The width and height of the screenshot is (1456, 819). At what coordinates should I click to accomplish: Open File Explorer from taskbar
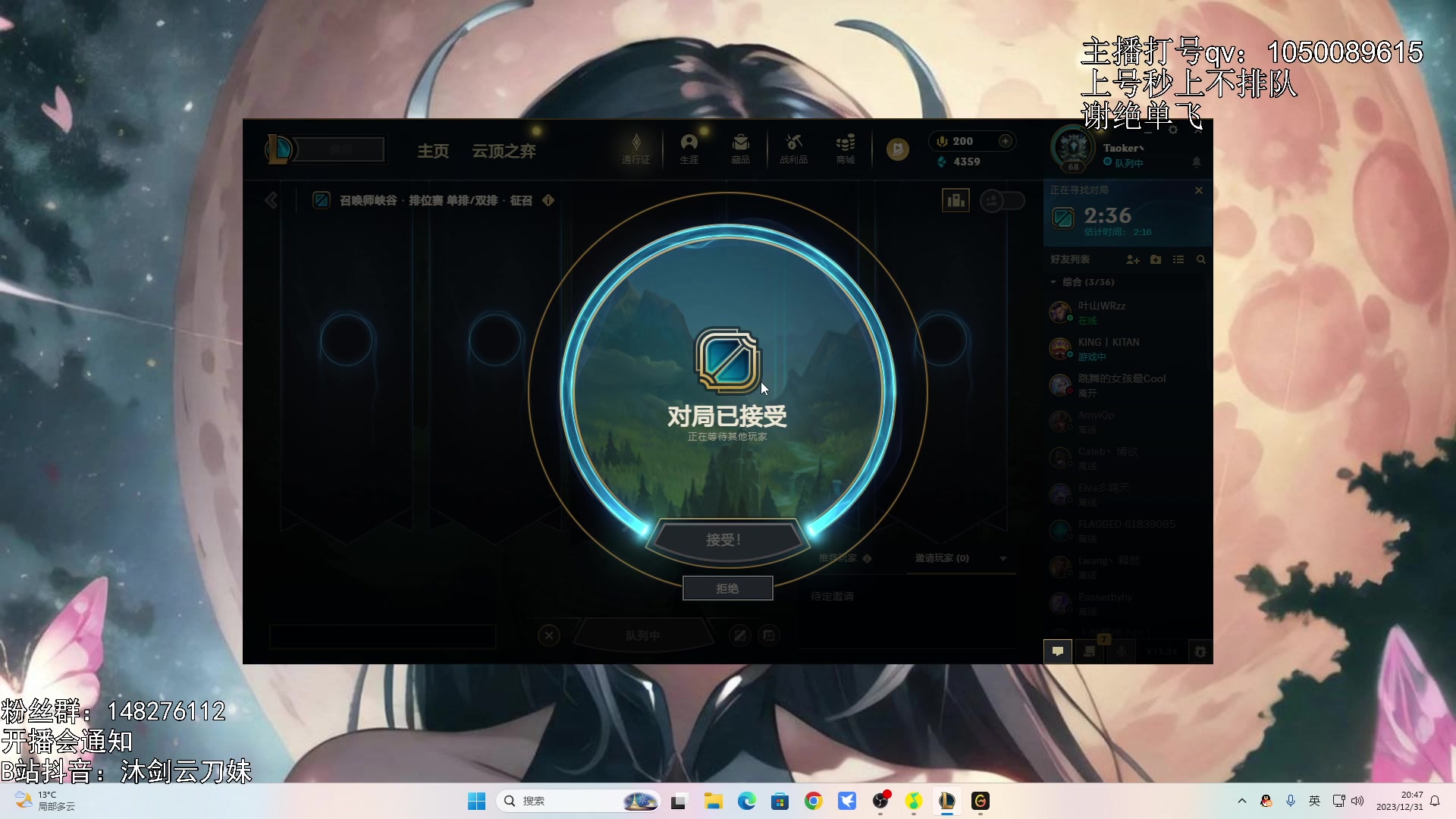pyautogui.click(x=713, y=801)
